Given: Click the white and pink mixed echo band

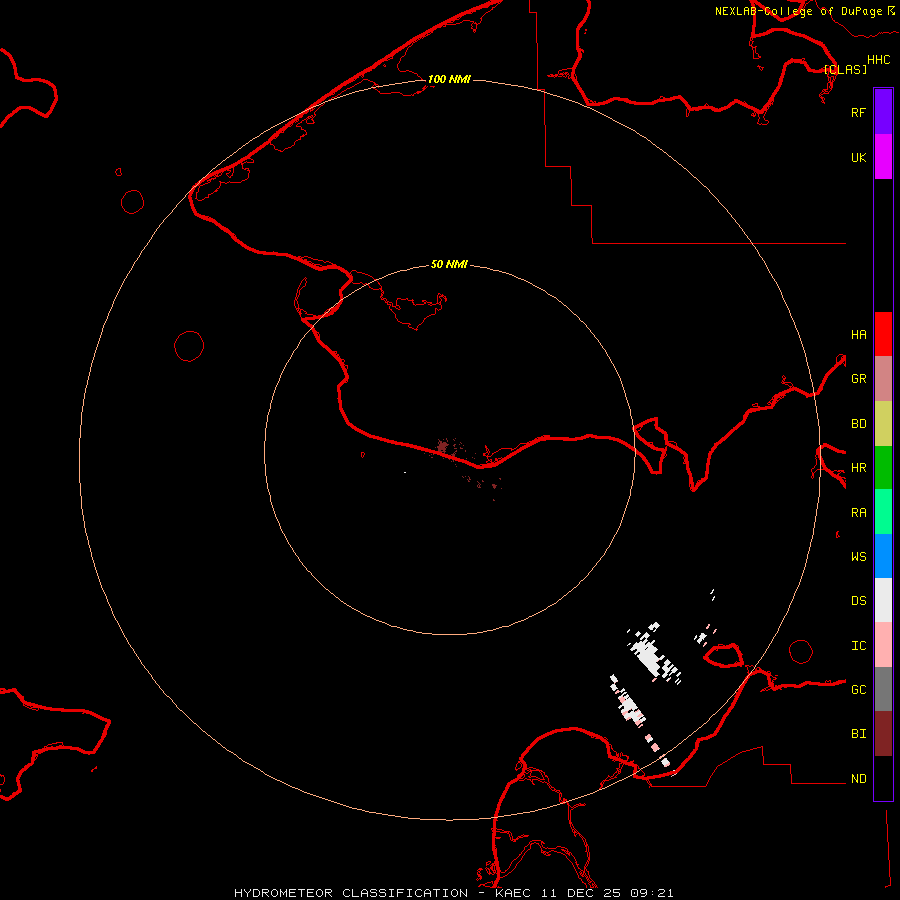Looking at the screenshot, I should click(630, 706).
